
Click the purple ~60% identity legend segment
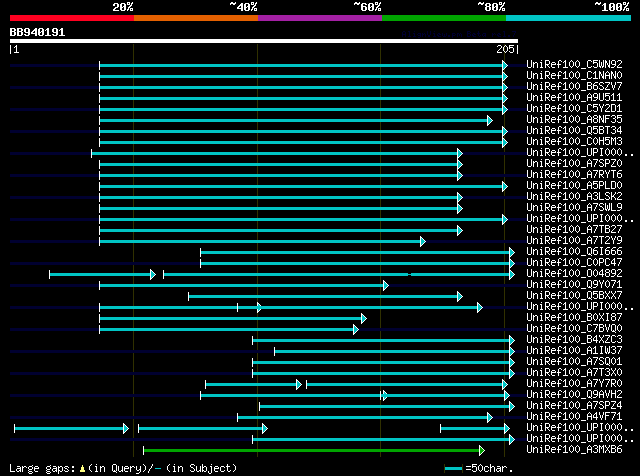[x=320, y=18]
